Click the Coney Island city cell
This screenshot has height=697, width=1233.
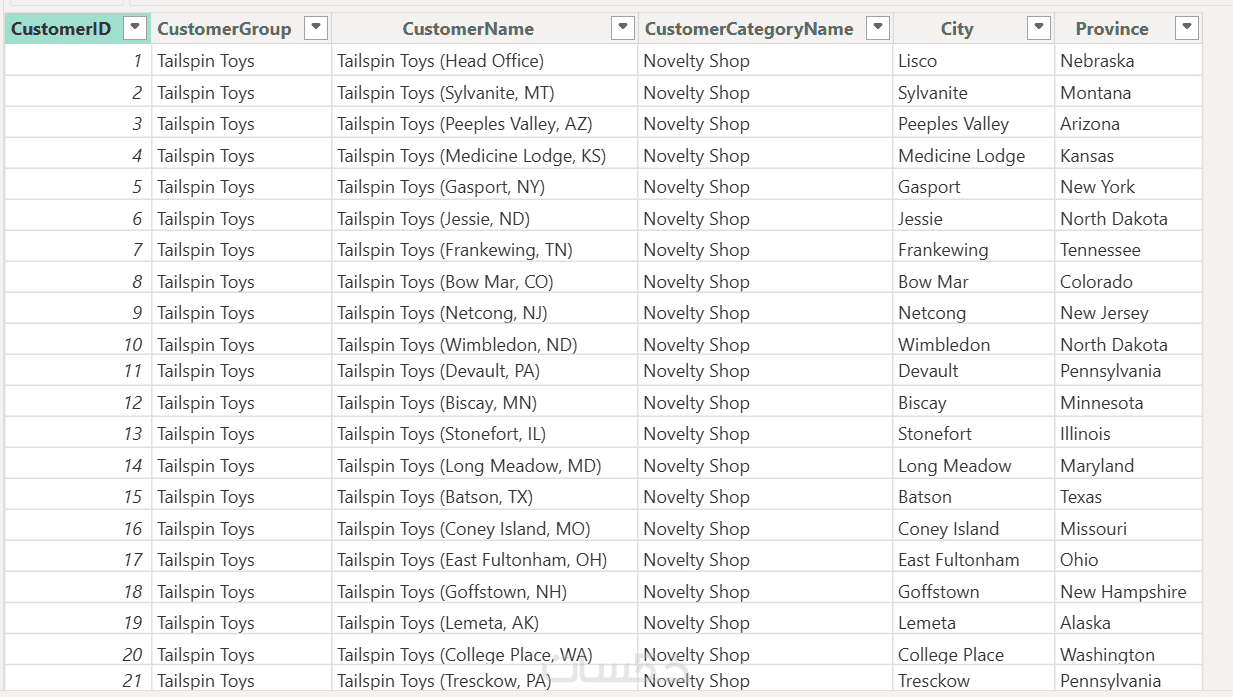(948, 529)
